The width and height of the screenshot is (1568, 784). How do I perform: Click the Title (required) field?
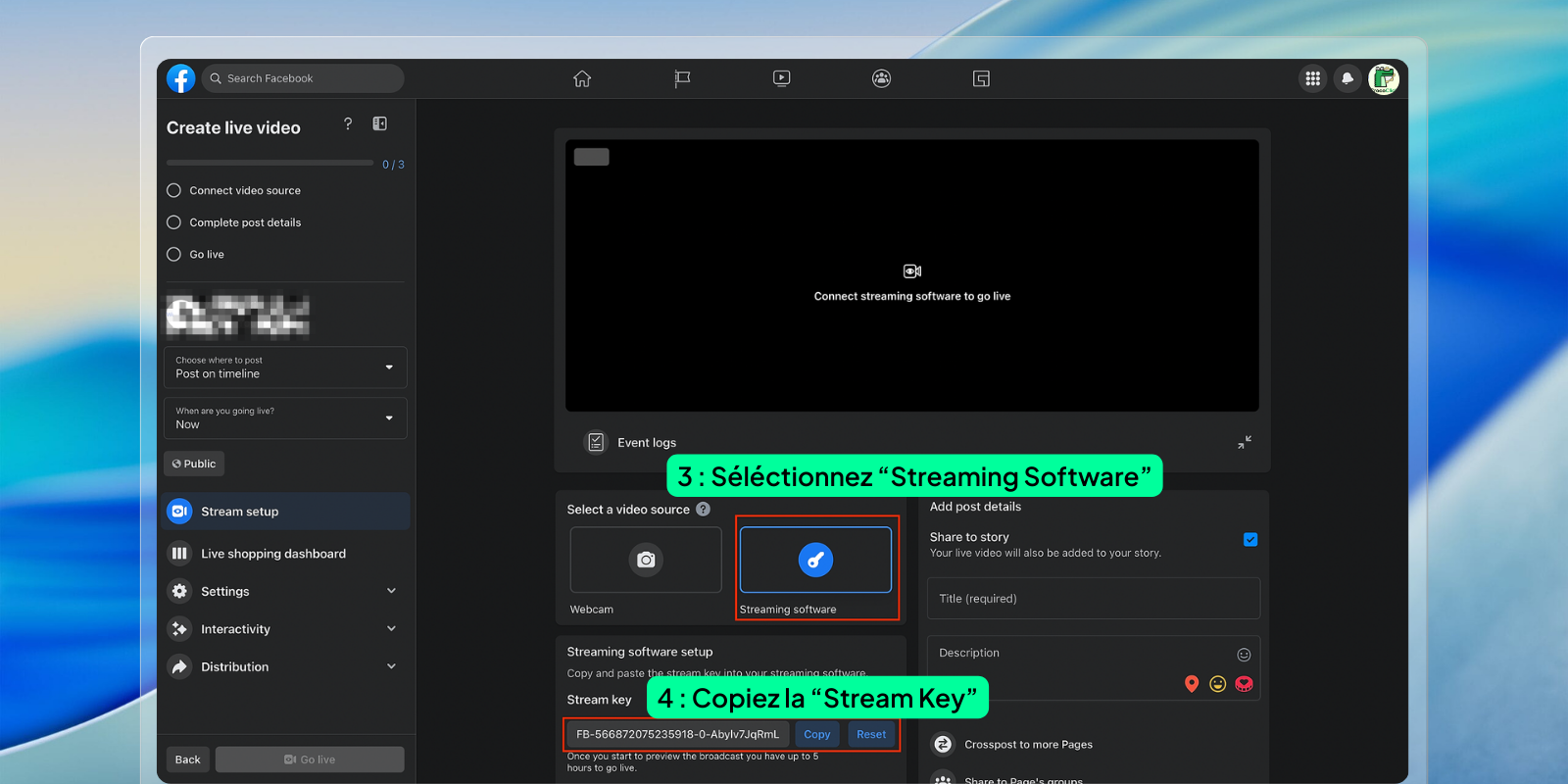pos(1094,599)
